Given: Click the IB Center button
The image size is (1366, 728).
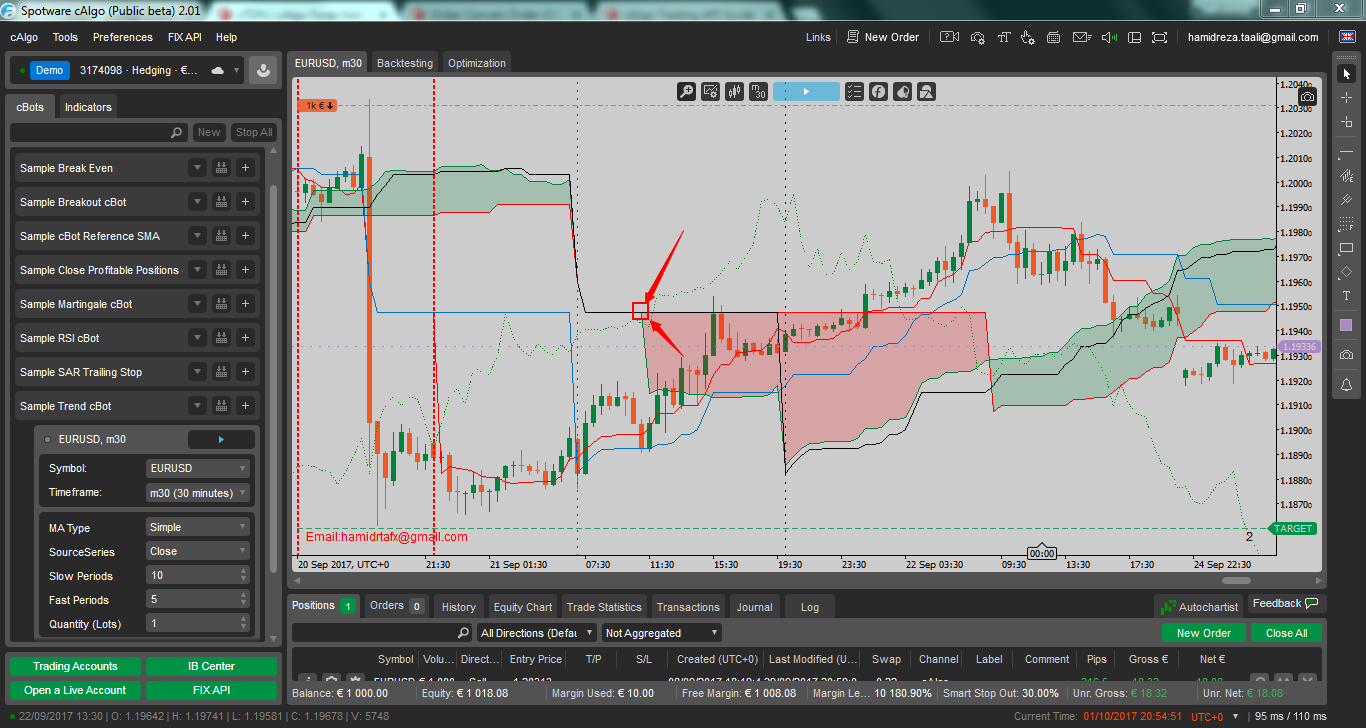Looking at the screenshot, I should (x=211, y=666).
